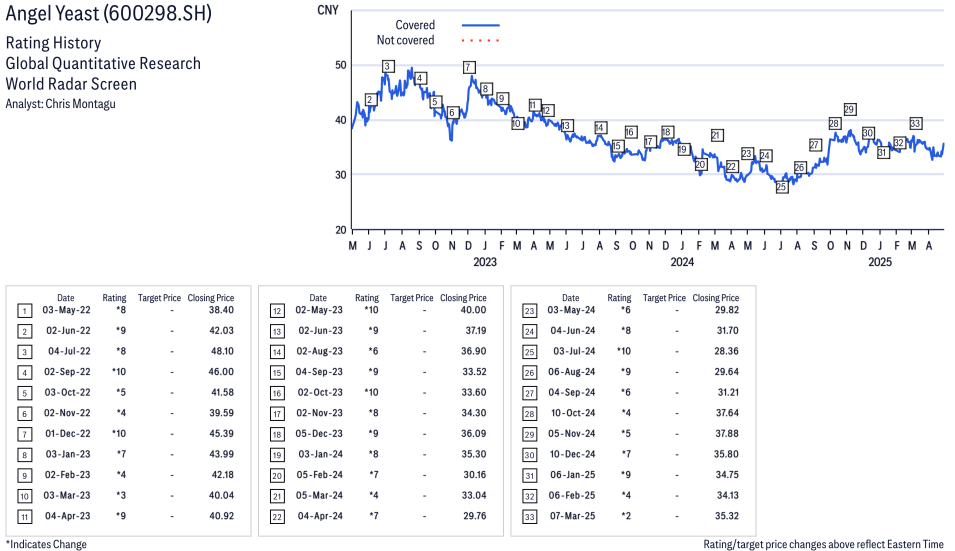Click chart marker 29 on the price chart
This screenshot has width=955, height=551.
pyautogui.click(x=850, y=110)
